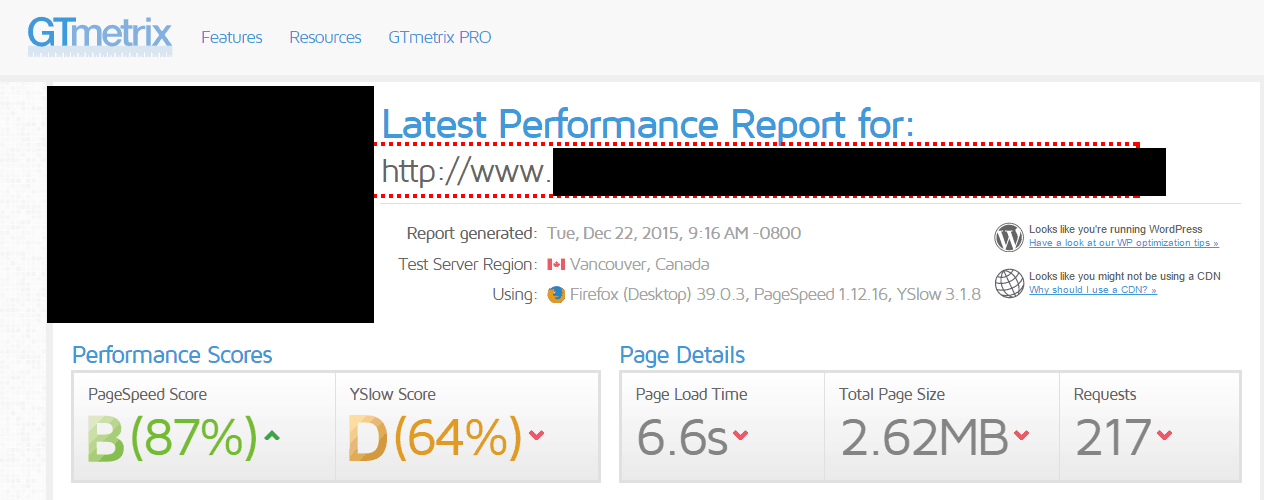
Task: Open the Resources menu item
Action: [325, 38]
